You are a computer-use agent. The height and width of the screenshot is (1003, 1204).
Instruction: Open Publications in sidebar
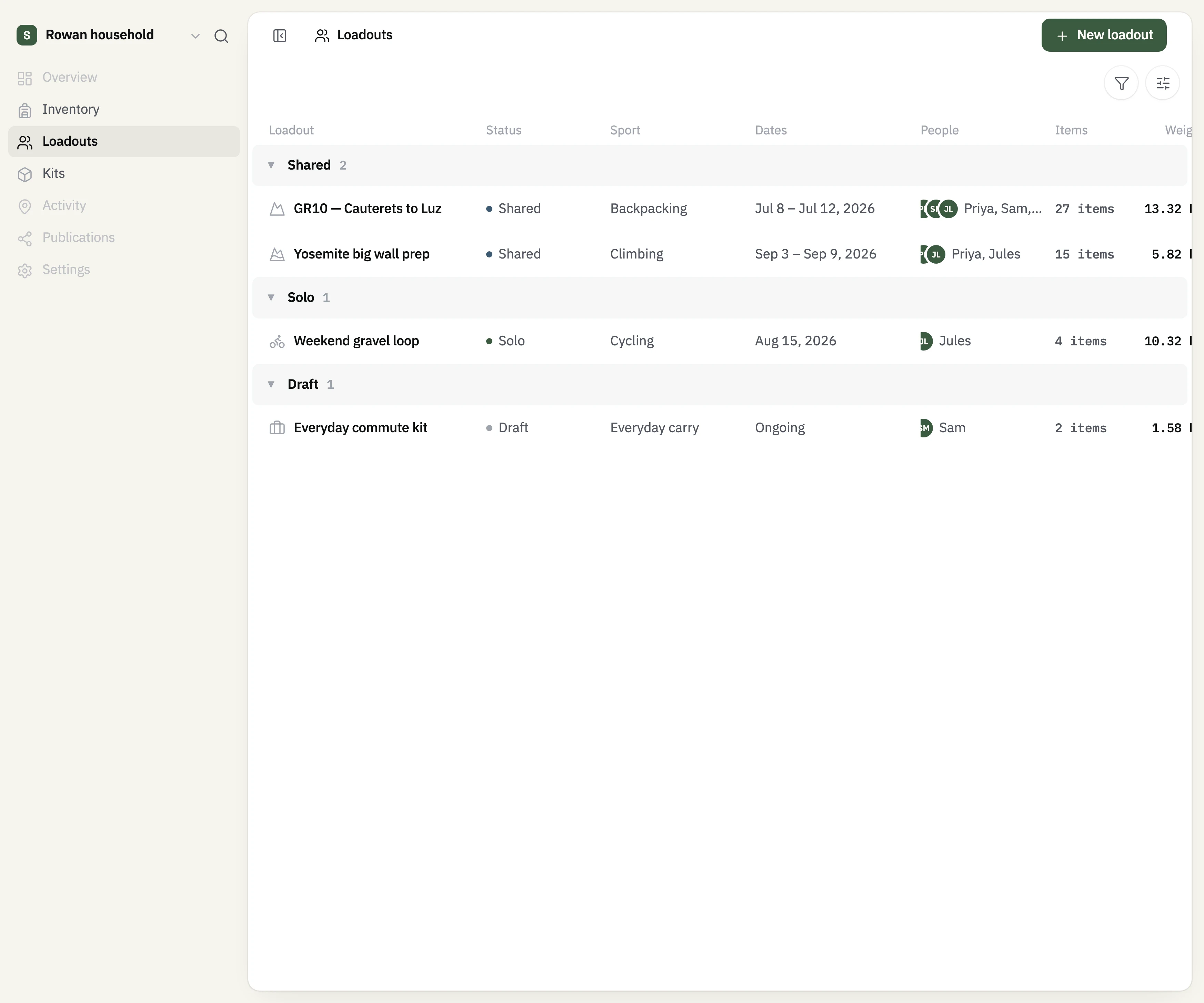(x=124, y=238)
